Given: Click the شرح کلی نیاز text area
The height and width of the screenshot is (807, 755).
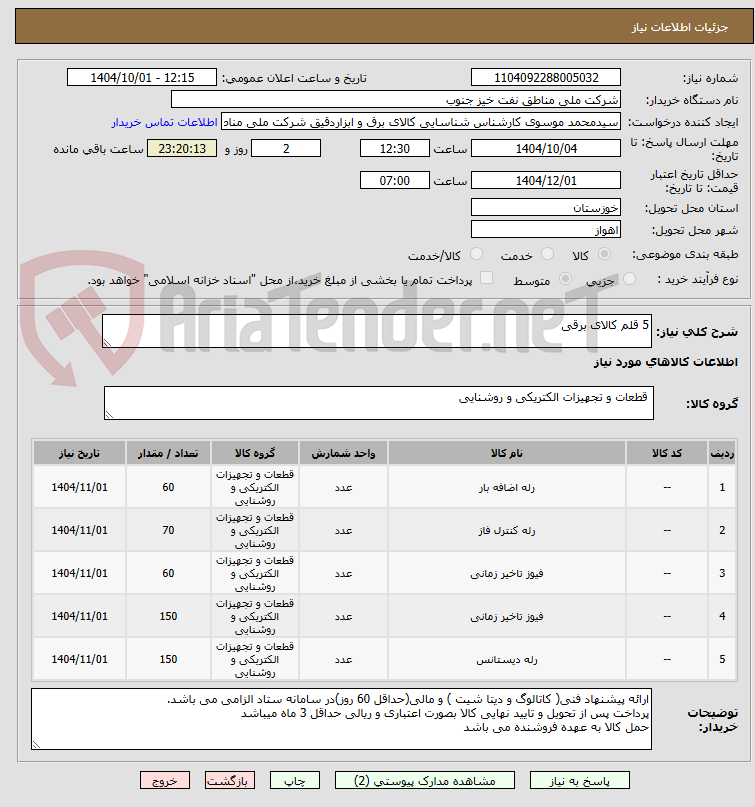Looking at the screenshot, I should click(x=377, y=331).
